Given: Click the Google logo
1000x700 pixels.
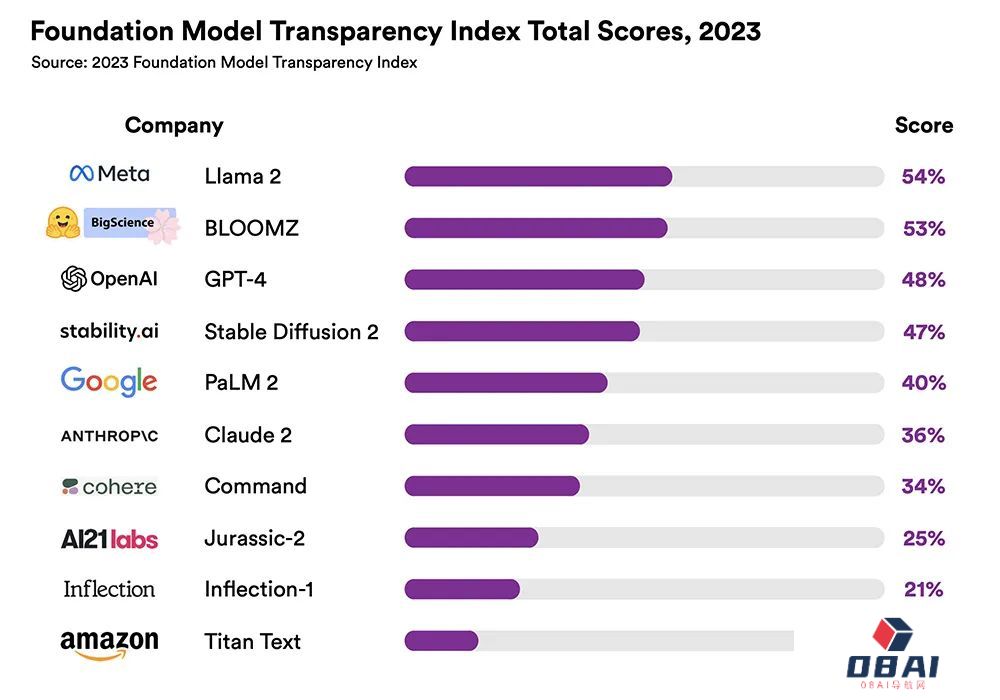Looking at the screenshot, I should 109,381.
